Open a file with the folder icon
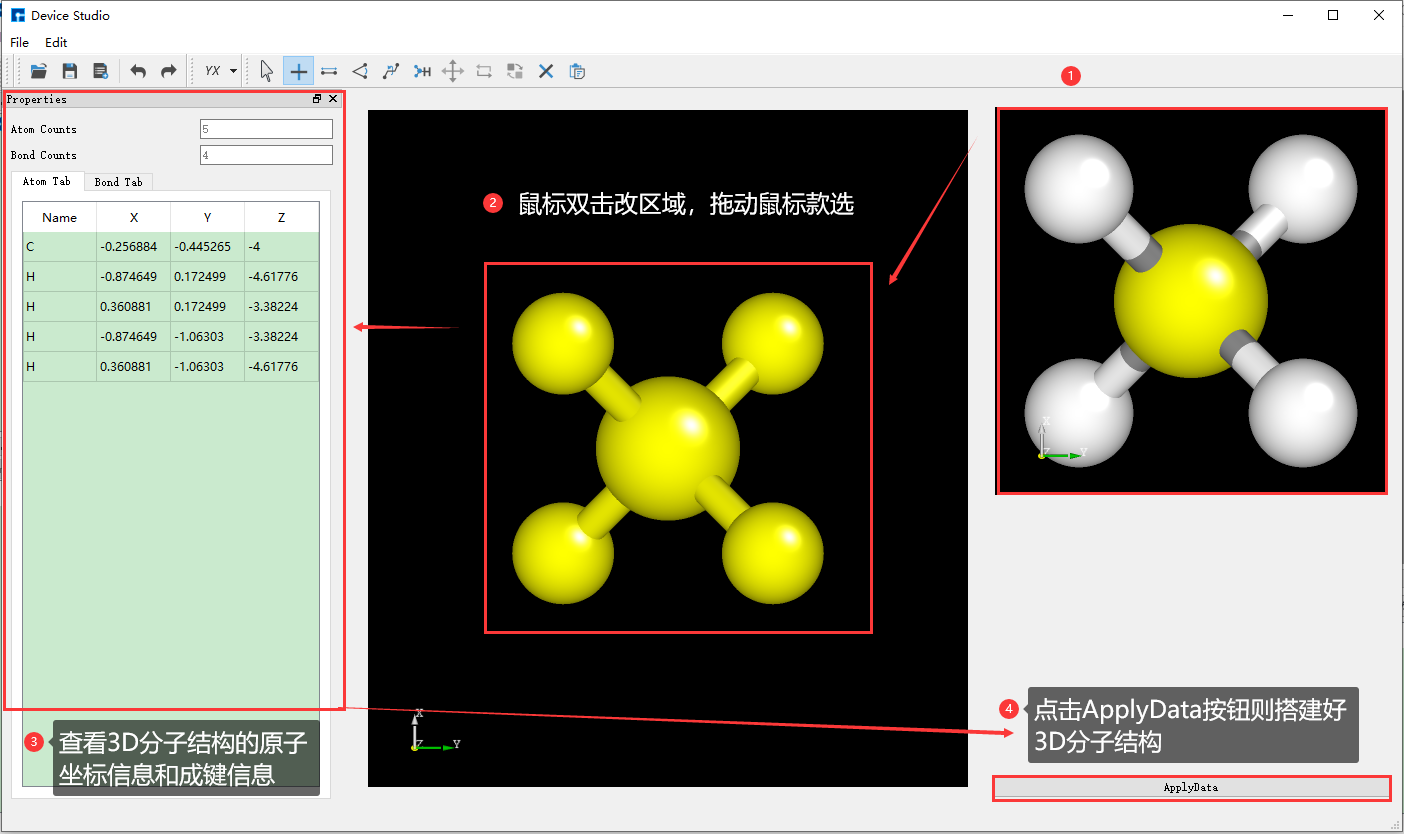This screenshot has height=834, width=1404. 39,71
